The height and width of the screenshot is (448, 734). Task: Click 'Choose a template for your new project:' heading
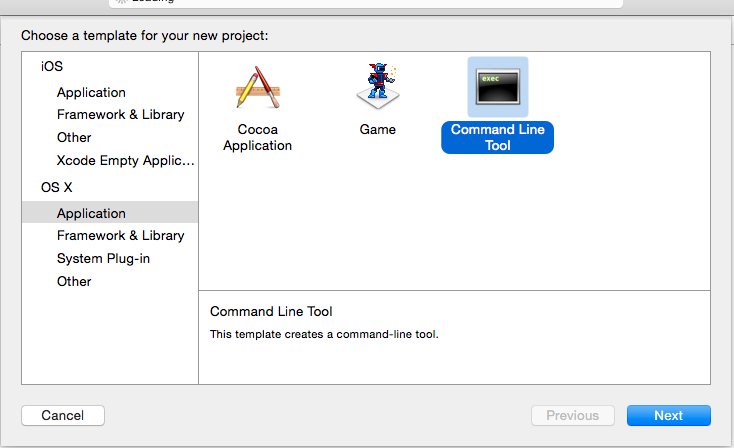tap(145, 36)
